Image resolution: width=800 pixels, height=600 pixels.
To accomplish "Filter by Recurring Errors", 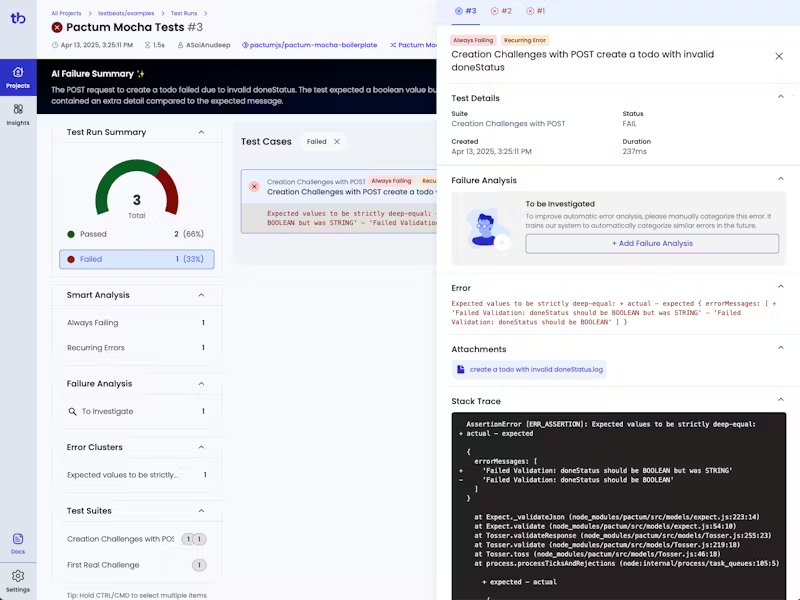I will tap(136, 348).
